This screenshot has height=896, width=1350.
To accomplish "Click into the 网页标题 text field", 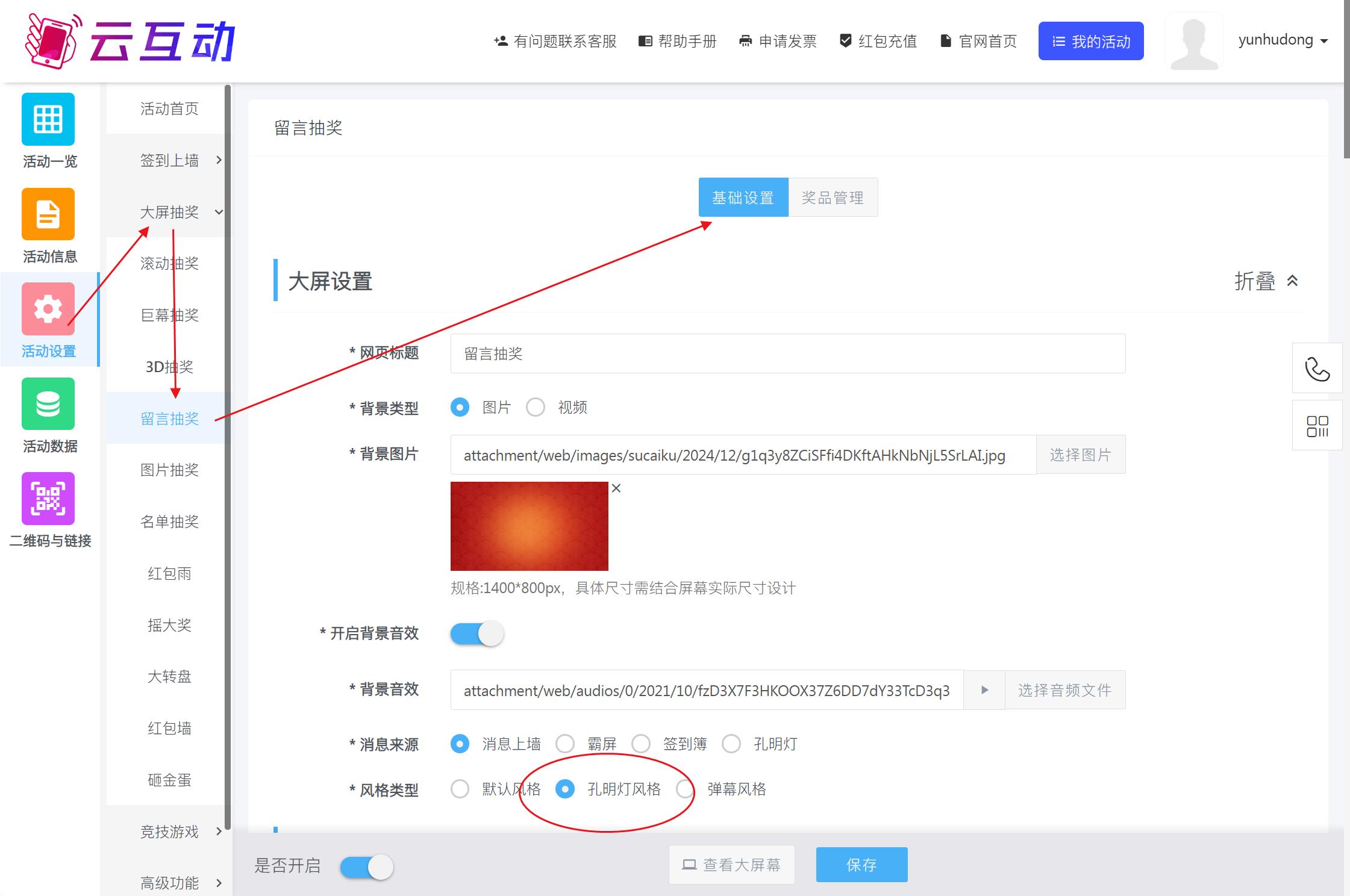I will point(787,353).
